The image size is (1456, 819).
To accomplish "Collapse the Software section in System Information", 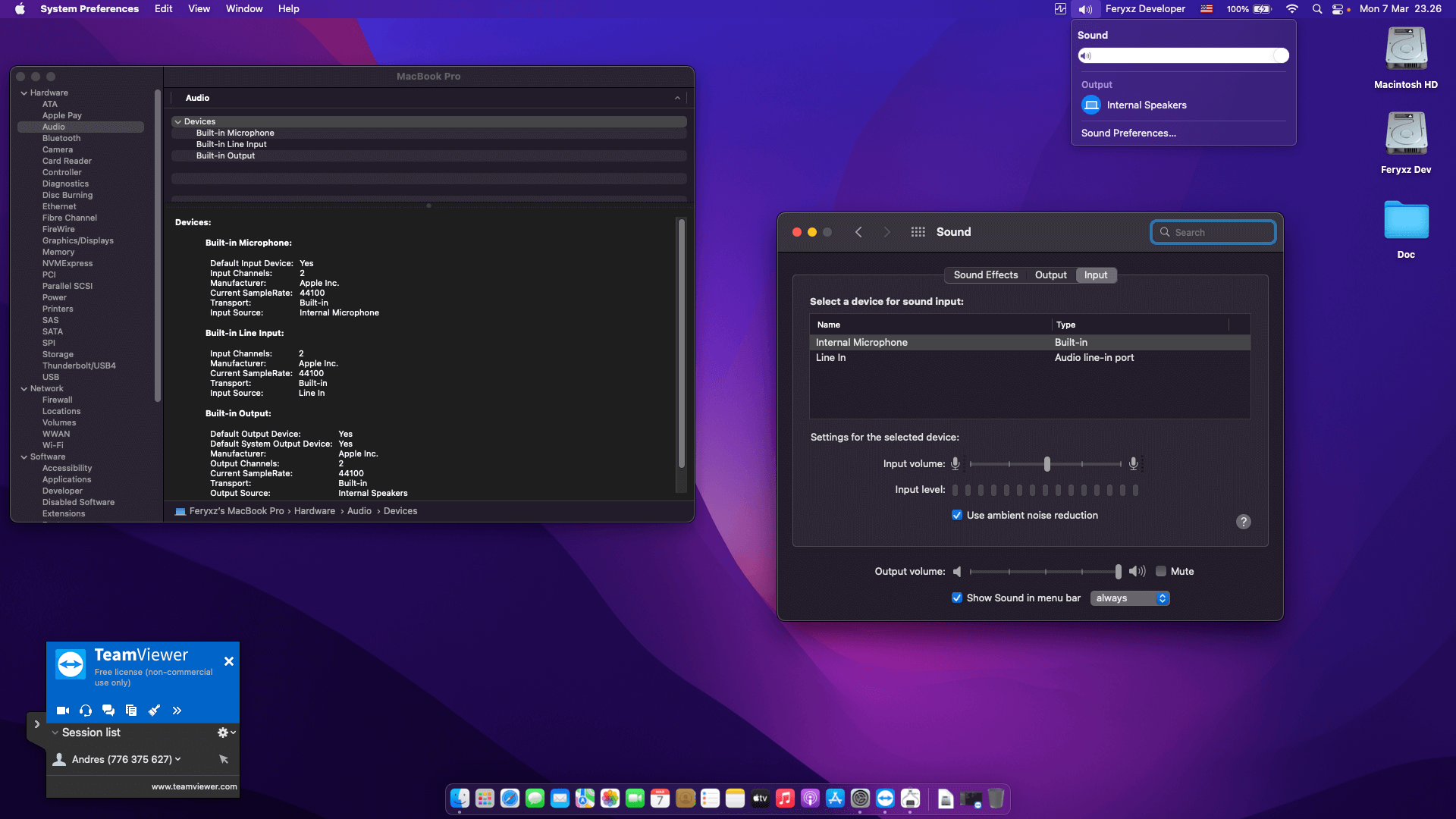I will (24, 457).
